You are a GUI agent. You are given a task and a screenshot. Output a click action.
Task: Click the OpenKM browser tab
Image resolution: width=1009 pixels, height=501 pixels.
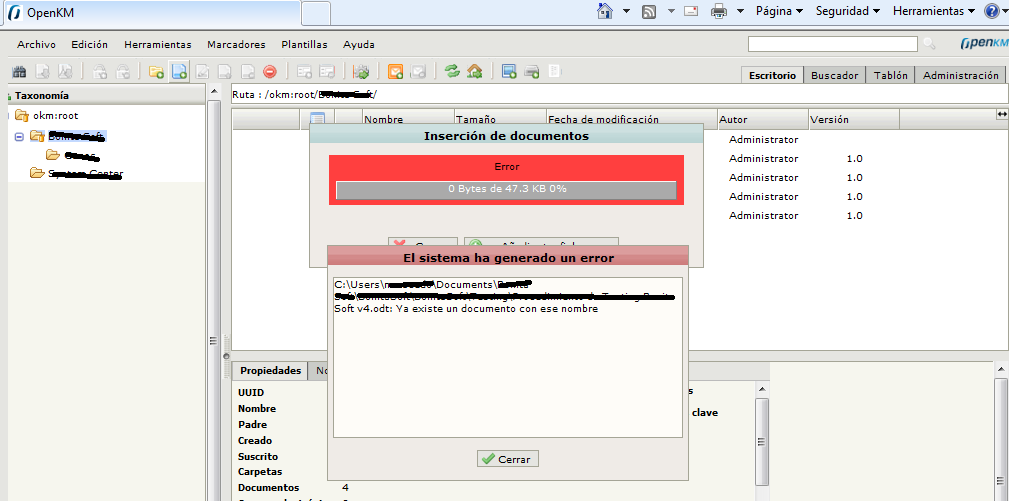click(x=151, y=13)
